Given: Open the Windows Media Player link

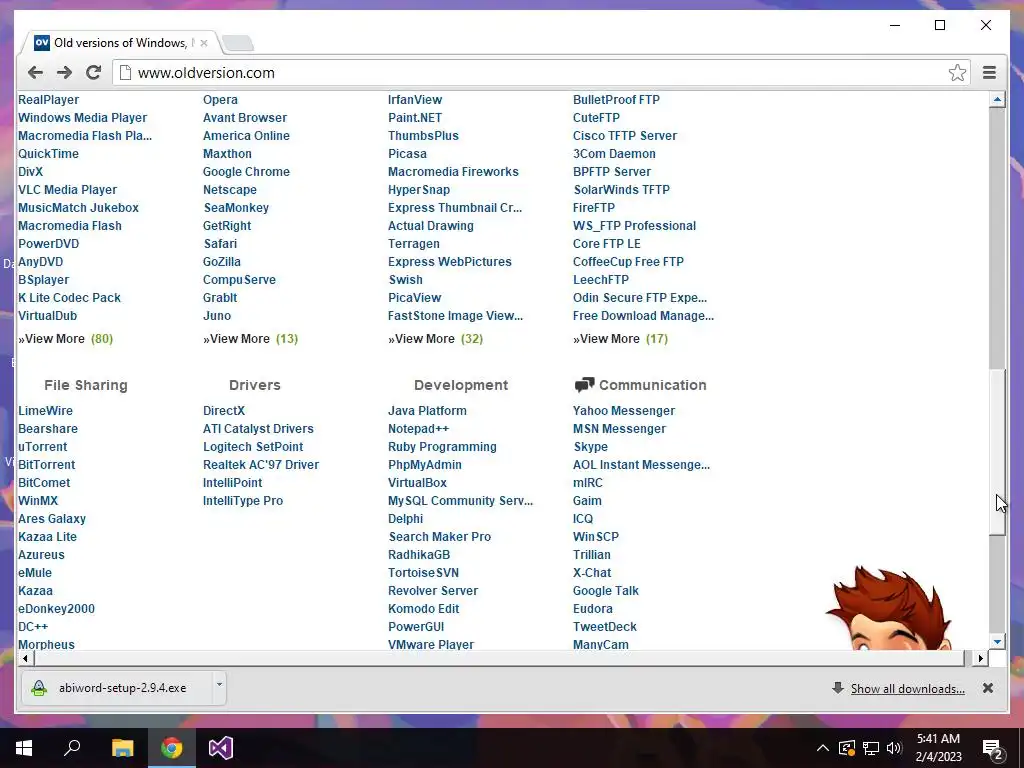Looking at the screenshot, I should point(82,118).
